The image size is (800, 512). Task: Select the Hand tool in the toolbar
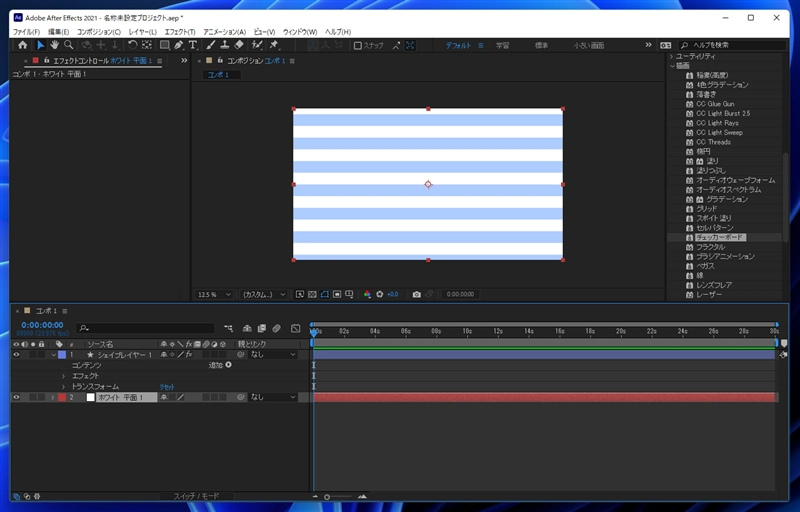[54, 45]
